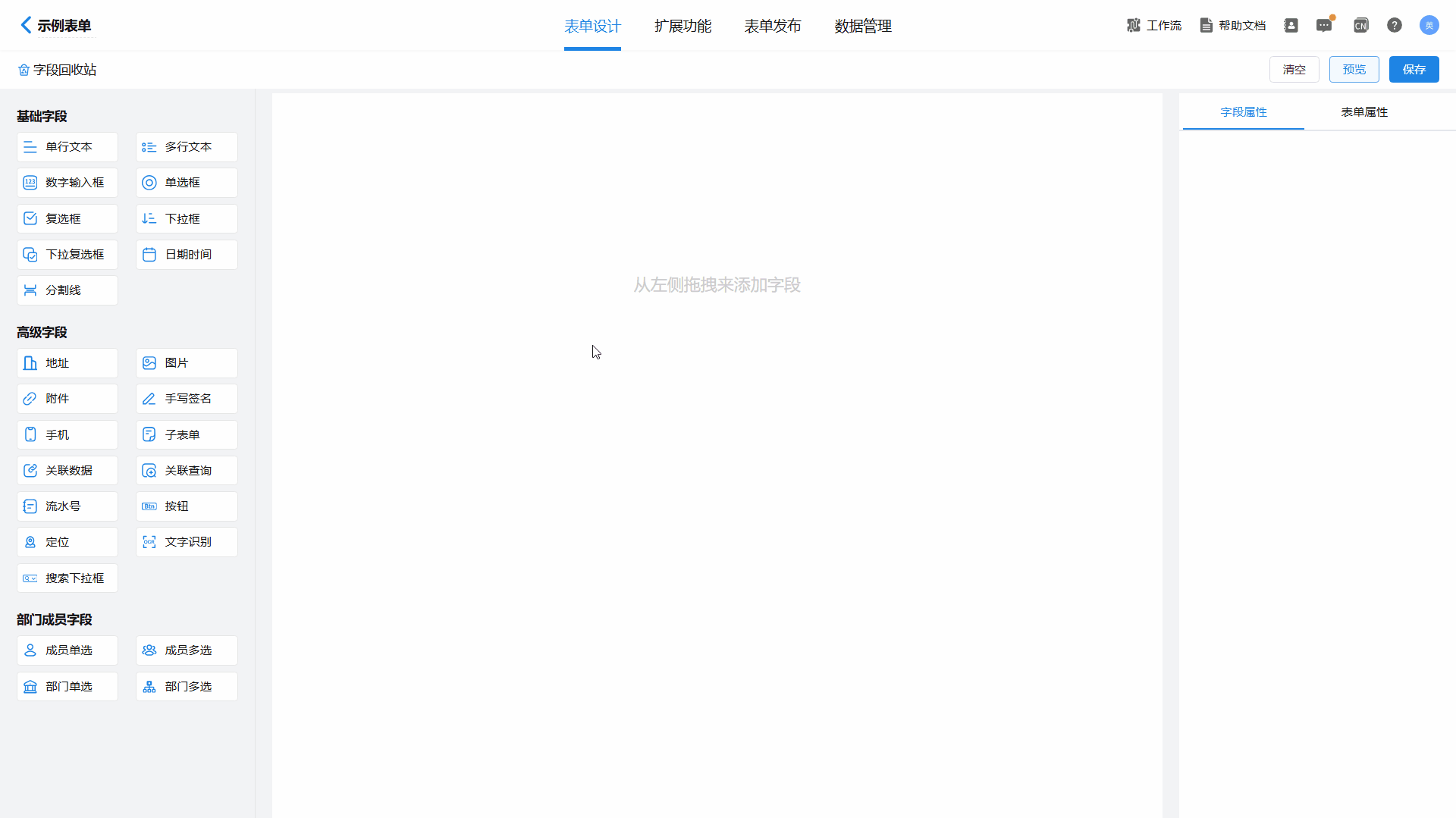Select the 表单属性 panel tab
The image size is (1456, 818).
1363,112
